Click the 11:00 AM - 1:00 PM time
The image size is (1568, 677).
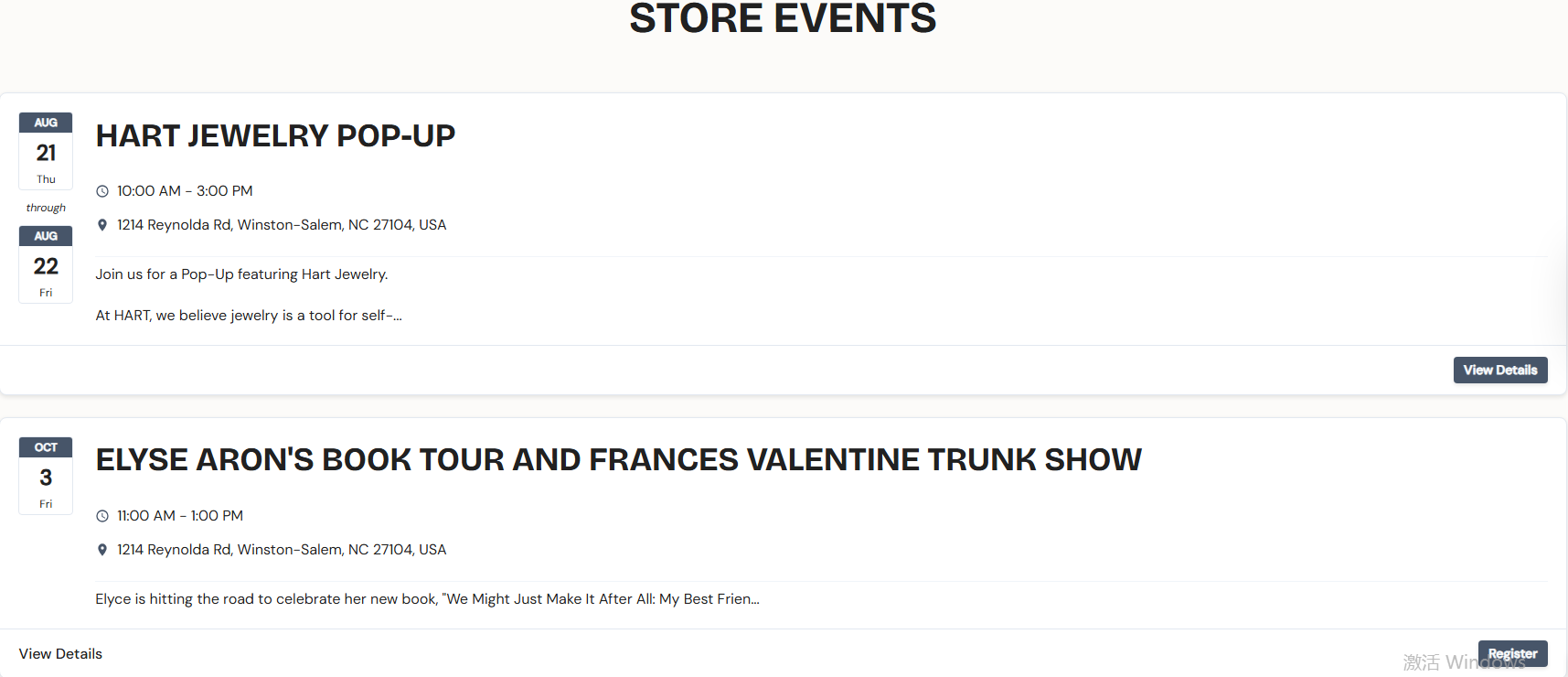[180, 516]
